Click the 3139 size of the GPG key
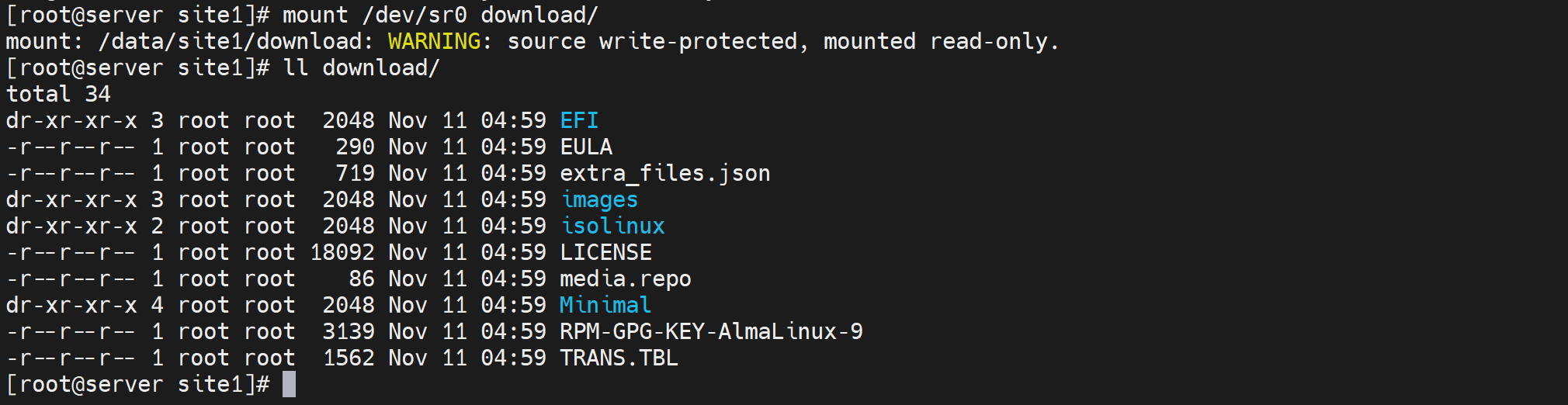 (349, 332)
